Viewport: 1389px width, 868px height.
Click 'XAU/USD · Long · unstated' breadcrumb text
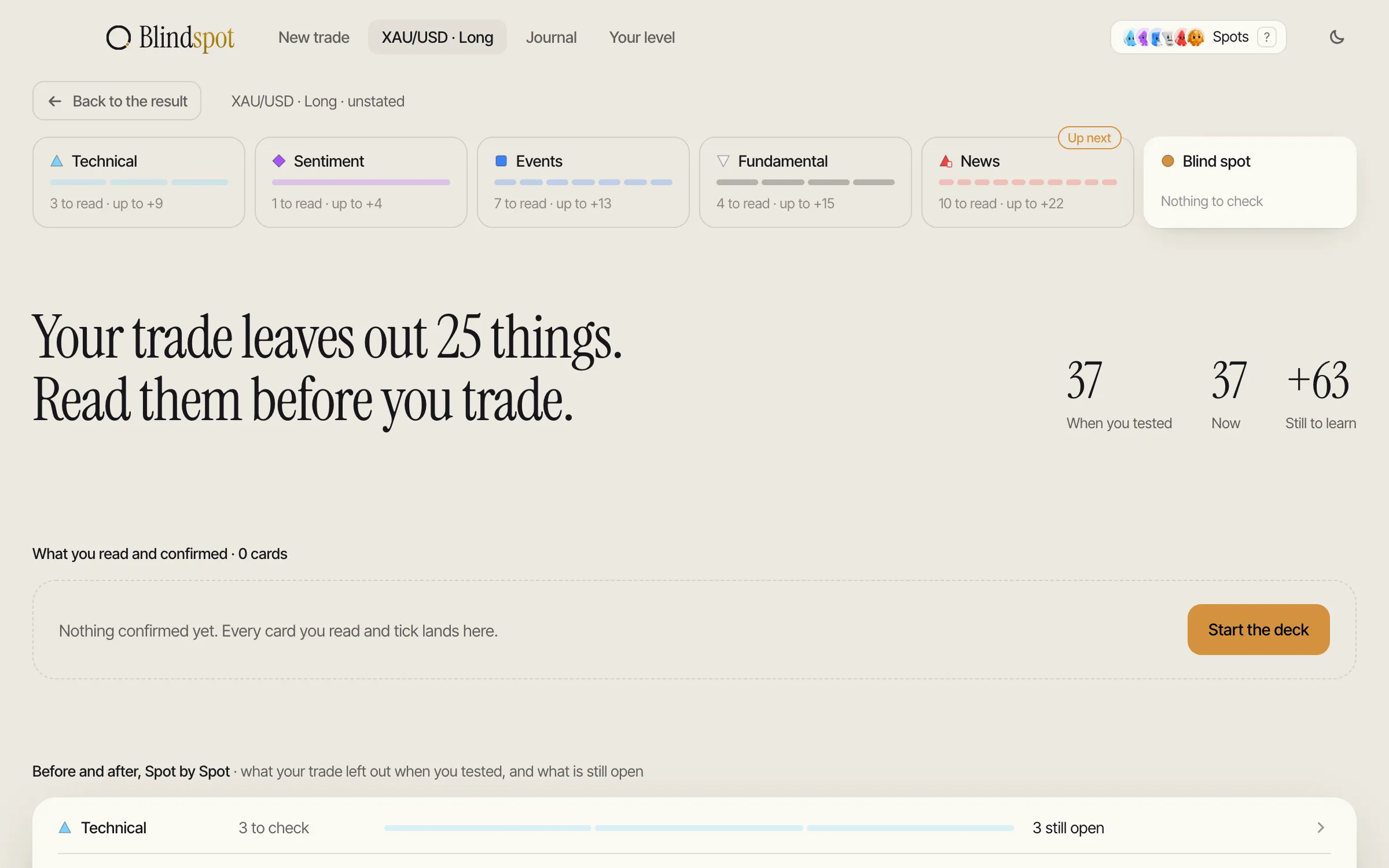click(x=318, y=101)
